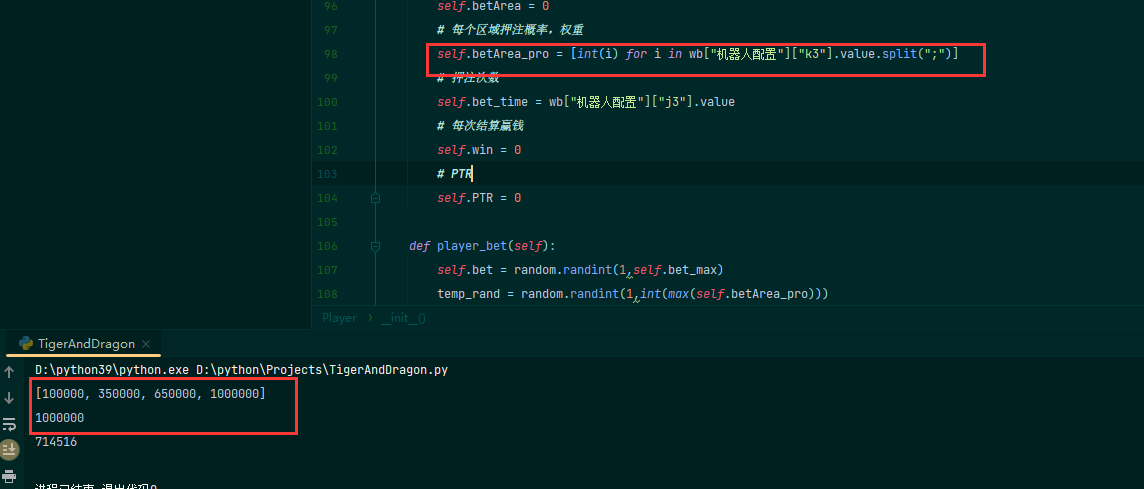Image resolution: width=1144 pixels, height=489 pixels.
Task: Click the print icon in Run panel
Action: click(x=9, y=476)
